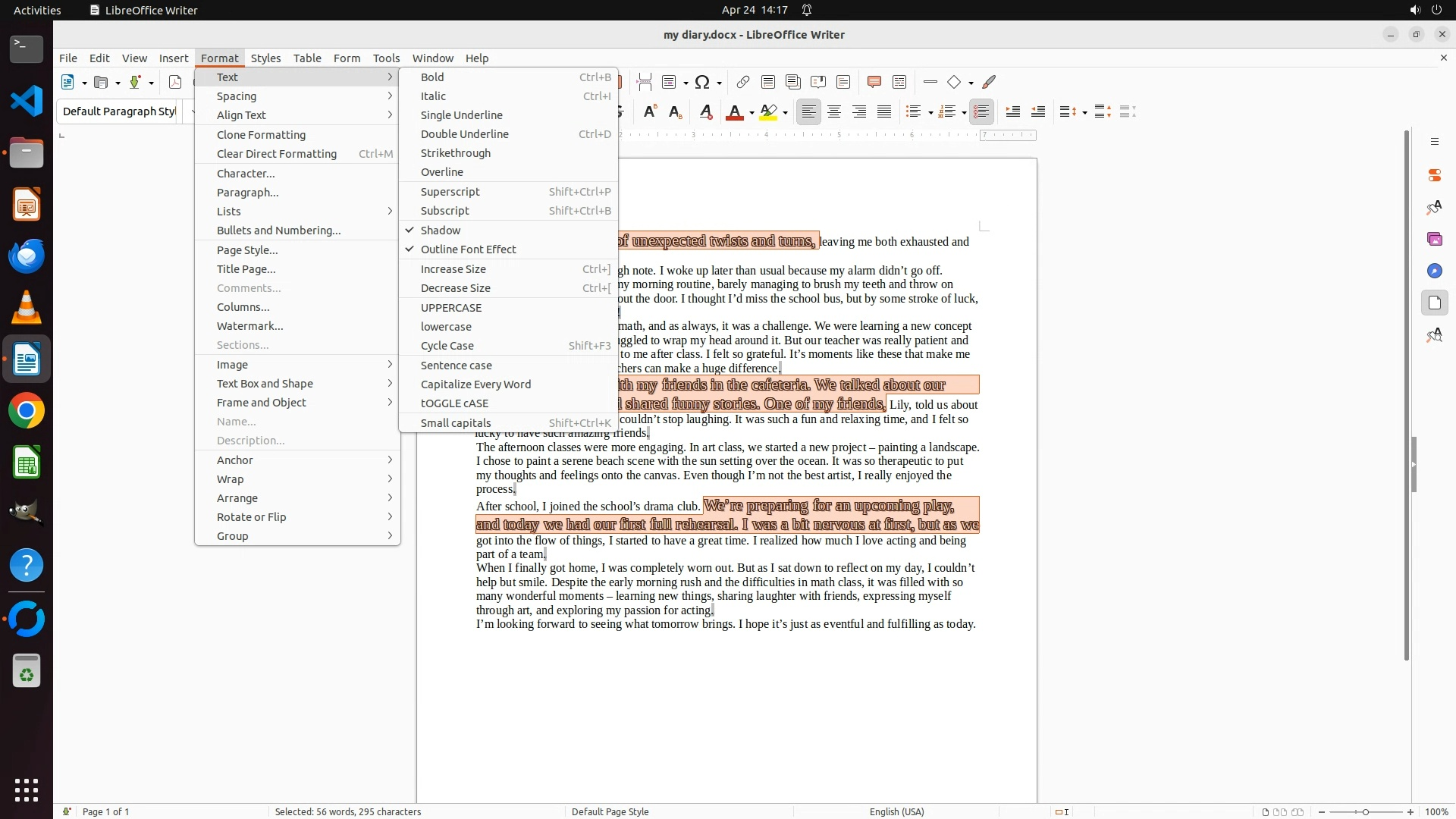The image size is (1456, 819).
Task: Insert a comment using the toolbar icon
Action: 874,82
